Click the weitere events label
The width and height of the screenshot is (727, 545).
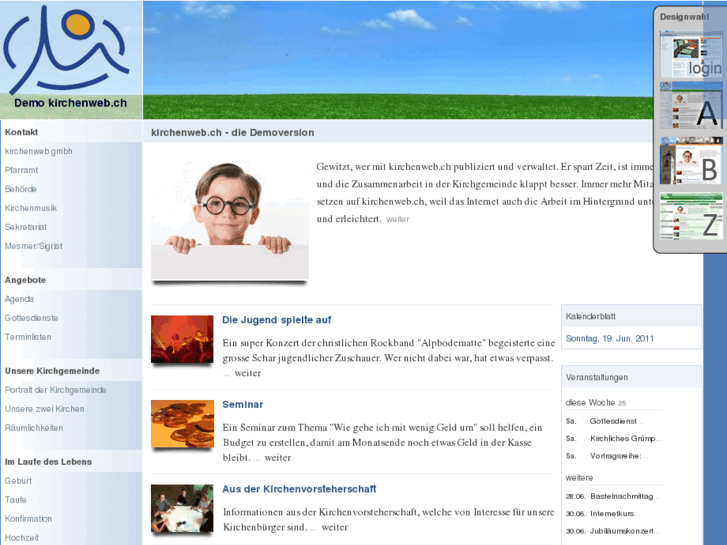579,478
